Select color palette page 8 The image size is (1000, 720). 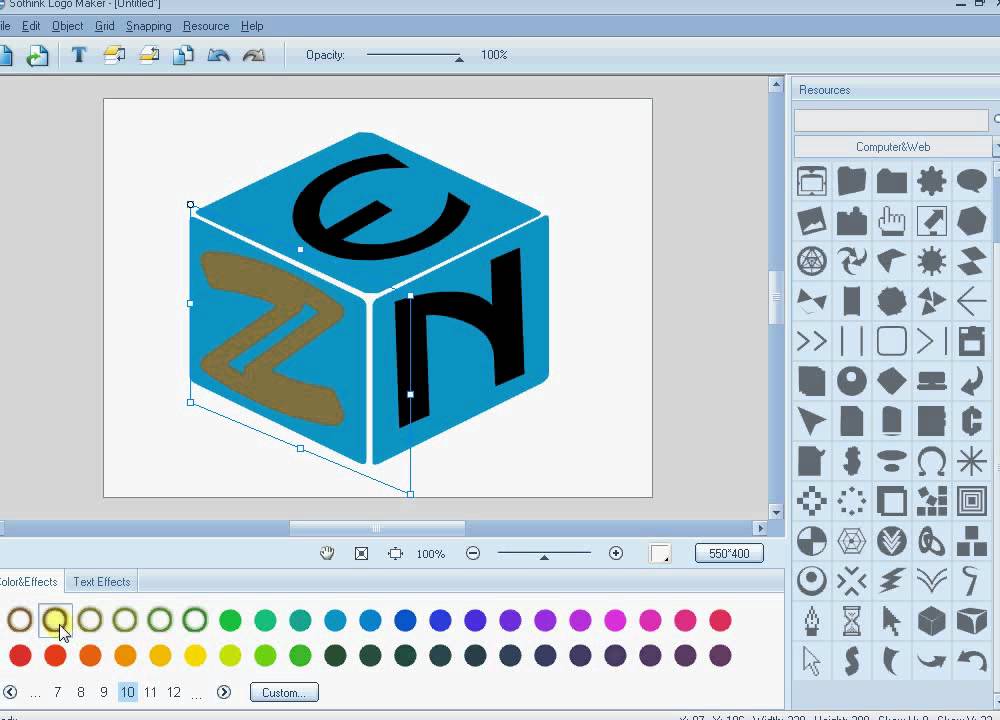click(81, 693)
